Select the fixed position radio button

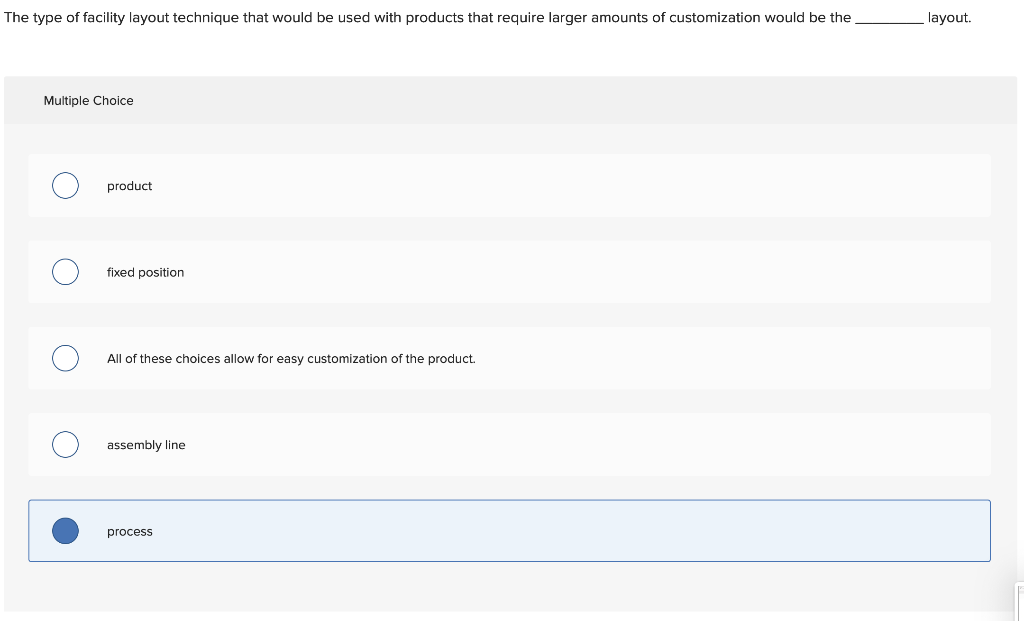[x=65, y=271]
